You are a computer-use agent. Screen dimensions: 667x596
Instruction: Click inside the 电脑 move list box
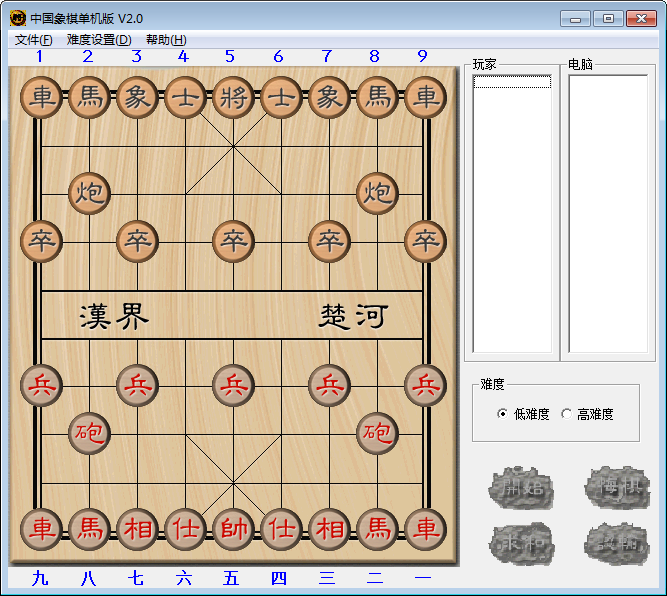[x=608, y=213]
